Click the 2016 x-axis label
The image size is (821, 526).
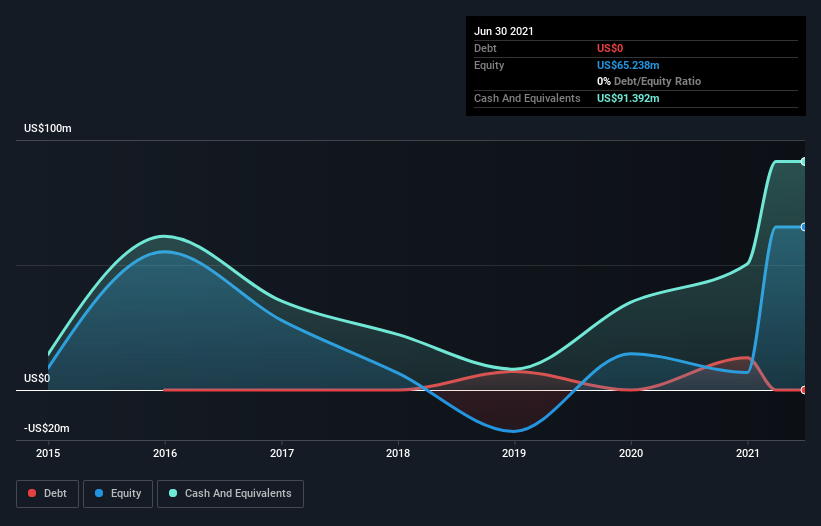(165, 453)
